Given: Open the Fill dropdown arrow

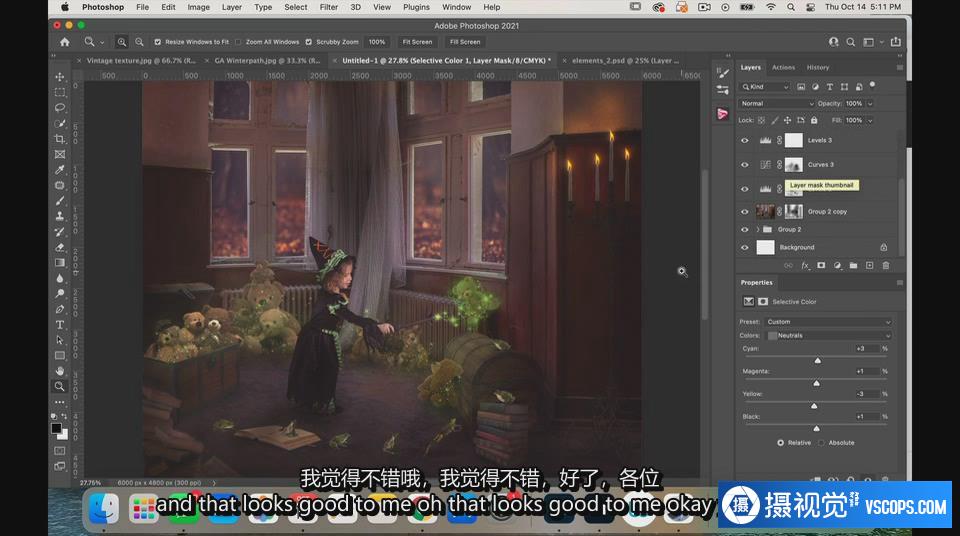Looking at the screenshot, I should point(869,120).
